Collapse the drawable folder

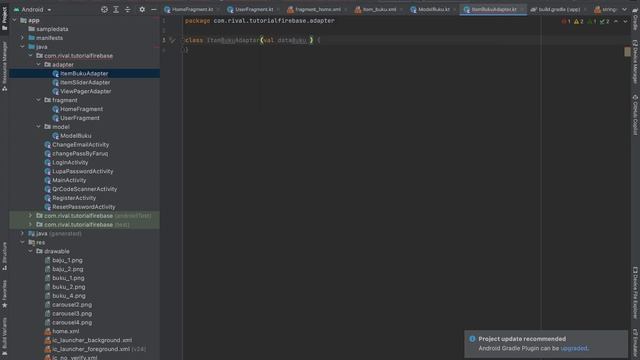pyautogui.click(x=31, y=251)
